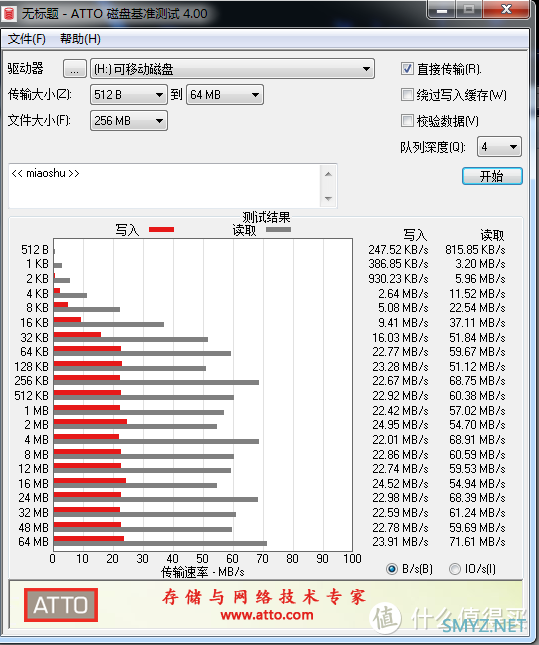Click the 1 KB write value 386.85 KB/s
Image resolution: width=539 pixels, height=645 pixels.
pyautogui.click(x=398, y=264)
